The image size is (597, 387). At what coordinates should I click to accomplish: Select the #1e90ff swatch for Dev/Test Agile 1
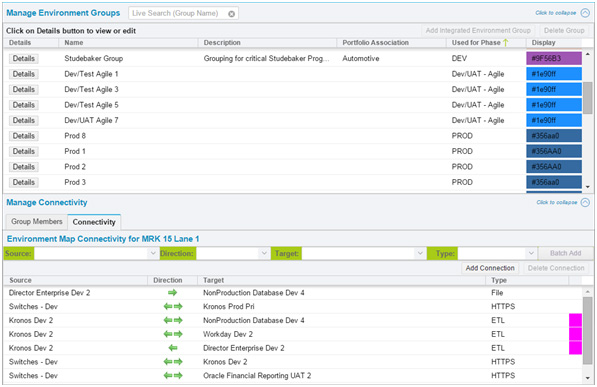[x=554, y=74]
